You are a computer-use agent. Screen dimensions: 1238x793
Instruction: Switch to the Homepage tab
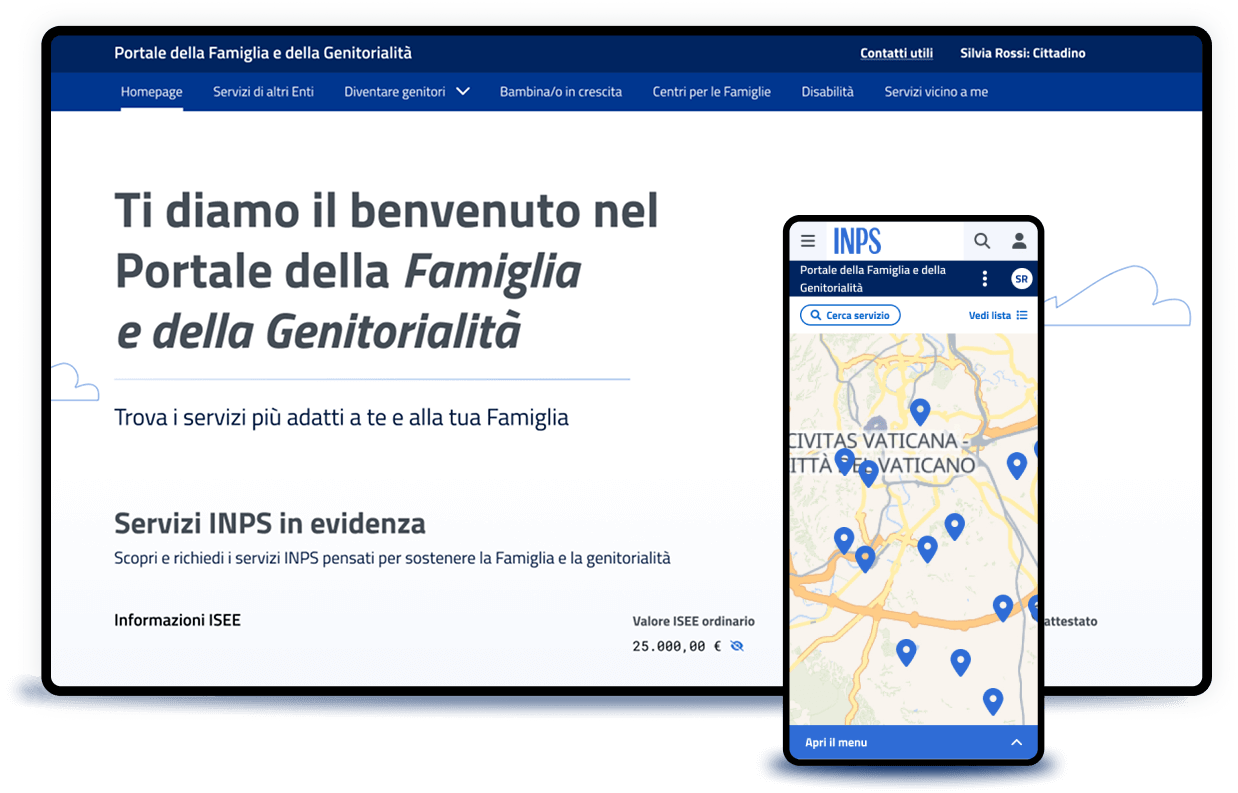coord(151,91)
